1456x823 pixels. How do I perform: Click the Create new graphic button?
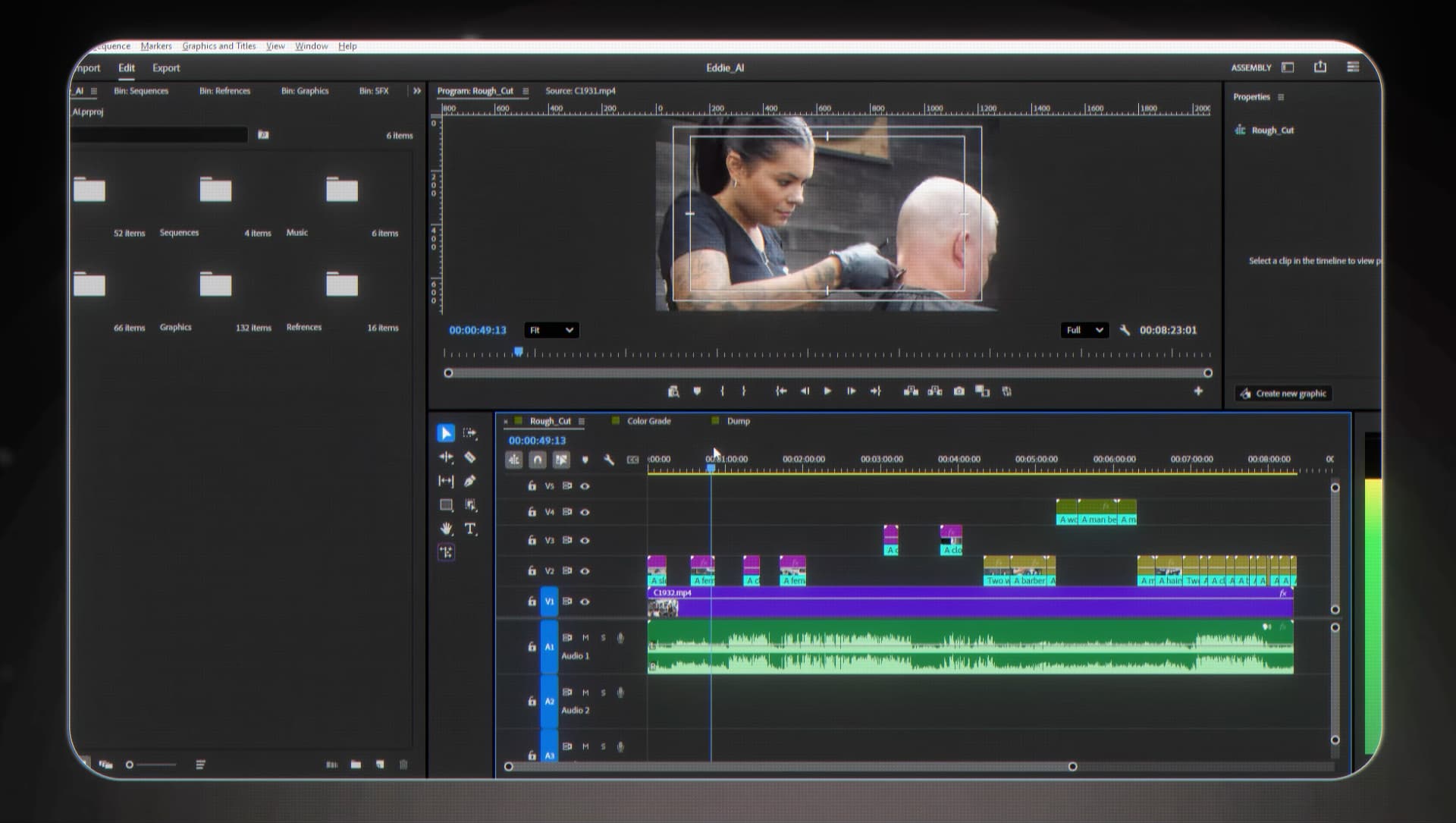click(1282, 393)
